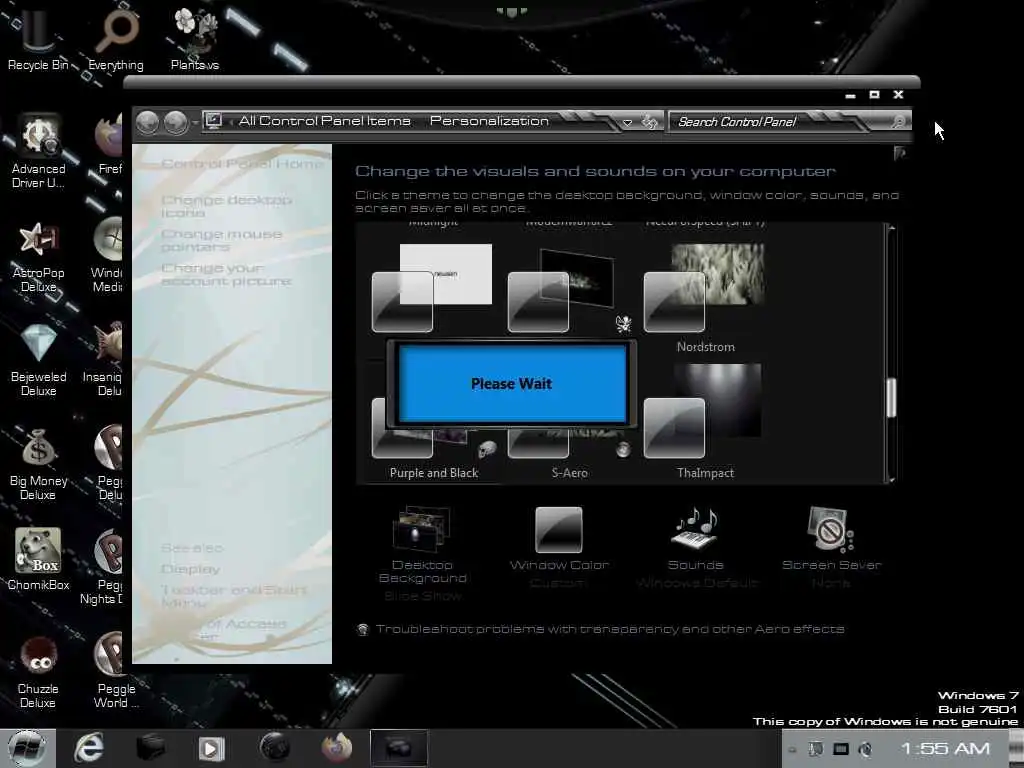Open Troubleshoot problems with transparency link
Image resolution: width=1024 pixels, height=768 pixels.
610,629
